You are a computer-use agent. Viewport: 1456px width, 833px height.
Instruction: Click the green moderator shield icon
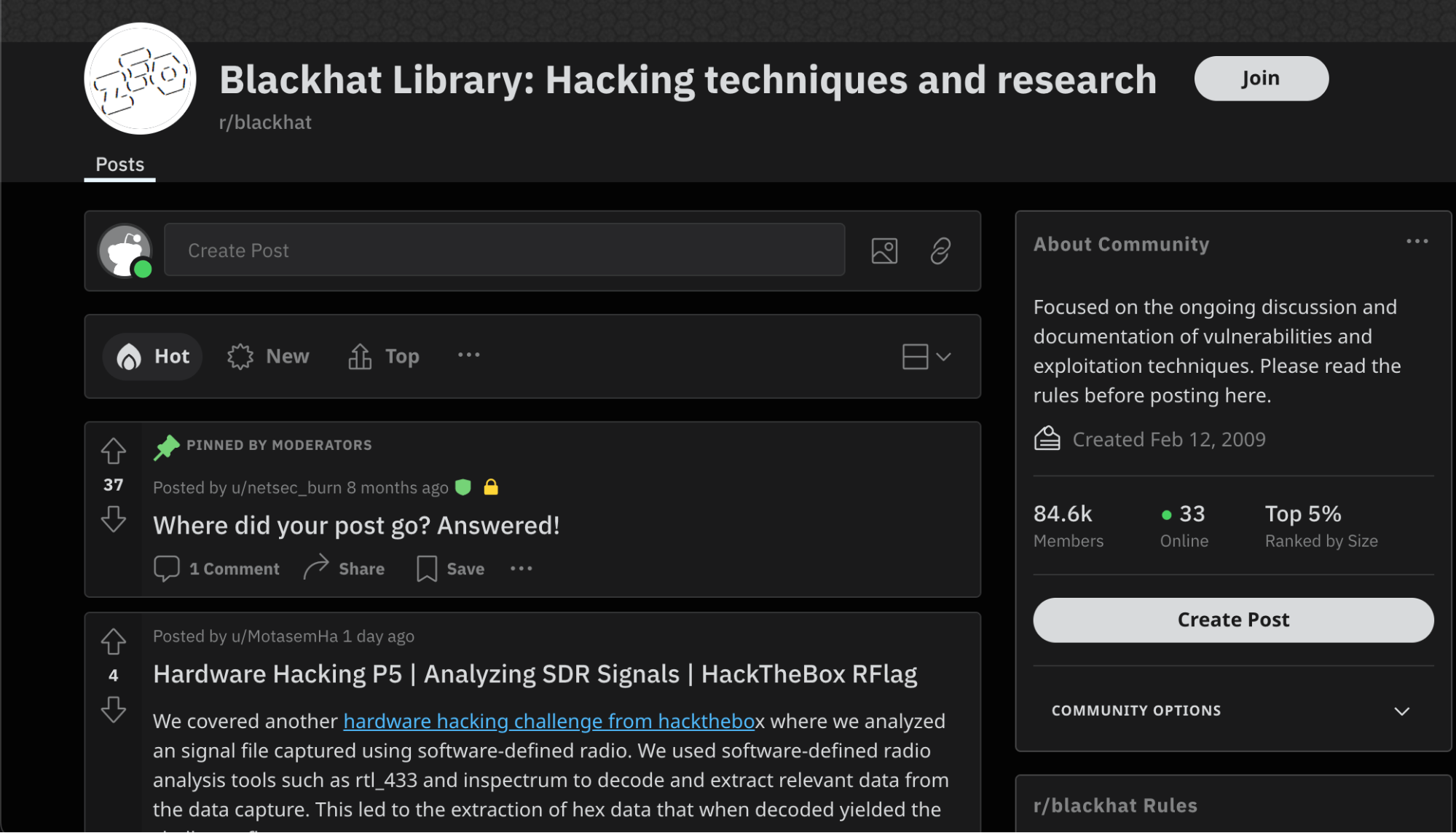pyautogui.click(x=463, y=487)
